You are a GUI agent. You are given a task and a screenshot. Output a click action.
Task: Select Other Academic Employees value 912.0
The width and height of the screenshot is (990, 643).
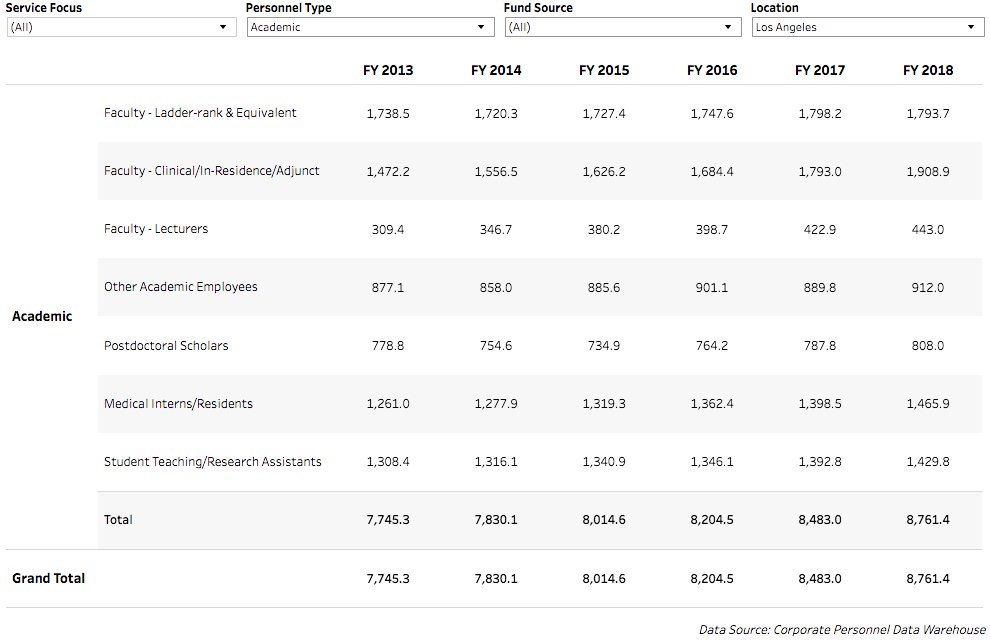tap(927, 288)
